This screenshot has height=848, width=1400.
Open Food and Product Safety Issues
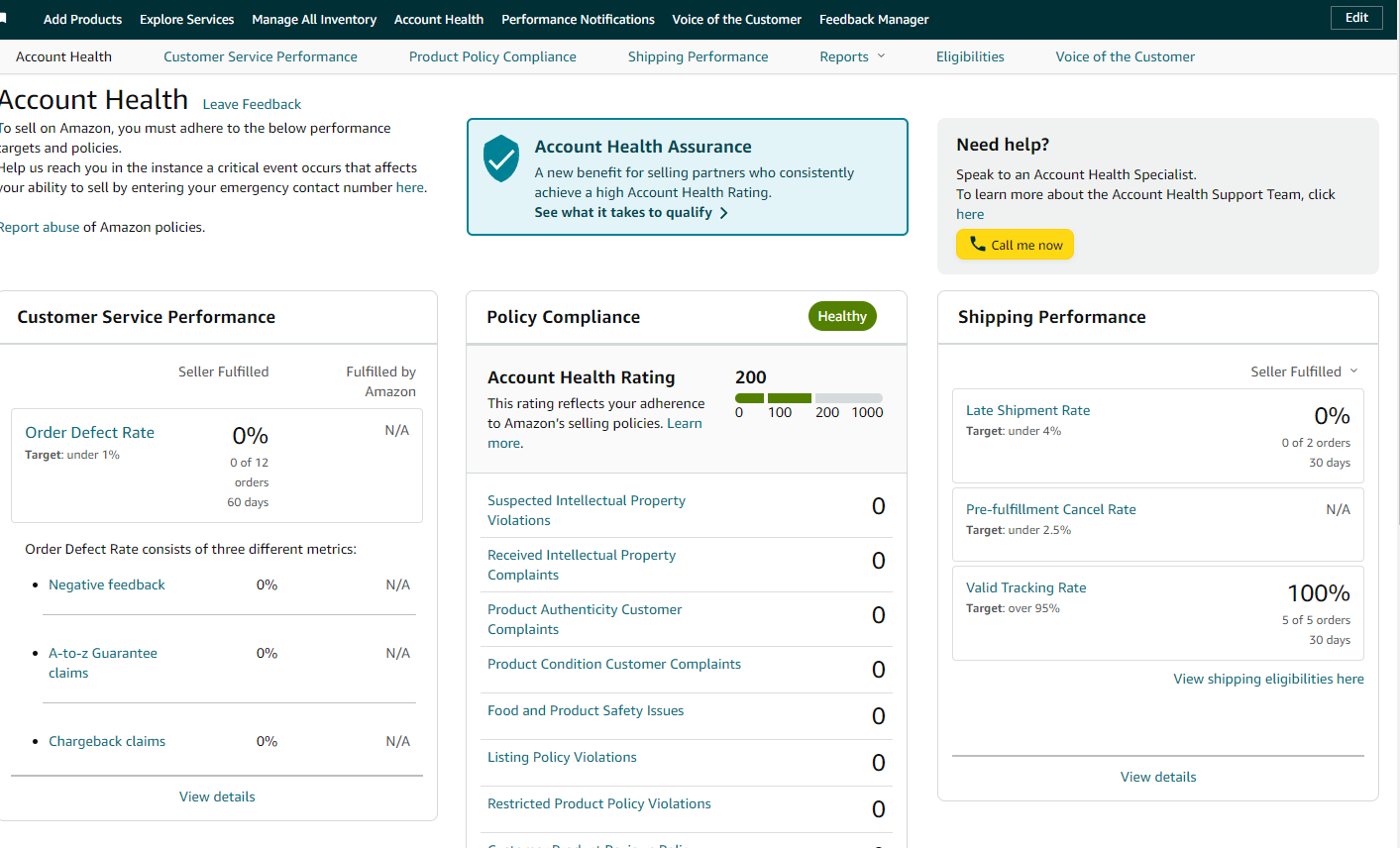586,710
